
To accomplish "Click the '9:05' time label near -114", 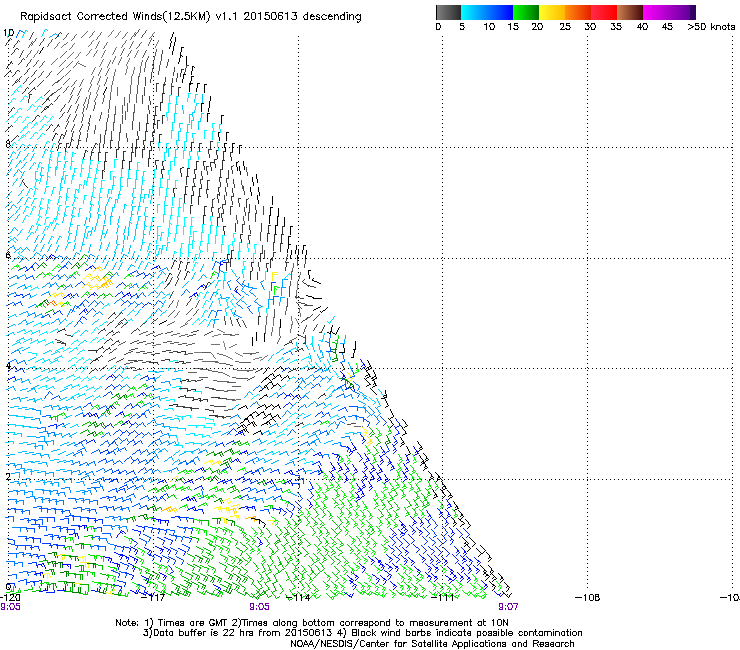I will click(259, 607).
